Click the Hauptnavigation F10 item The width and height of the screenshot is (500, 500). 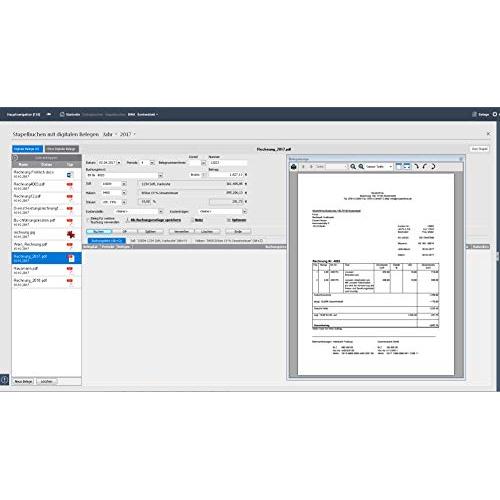(23, 114)
